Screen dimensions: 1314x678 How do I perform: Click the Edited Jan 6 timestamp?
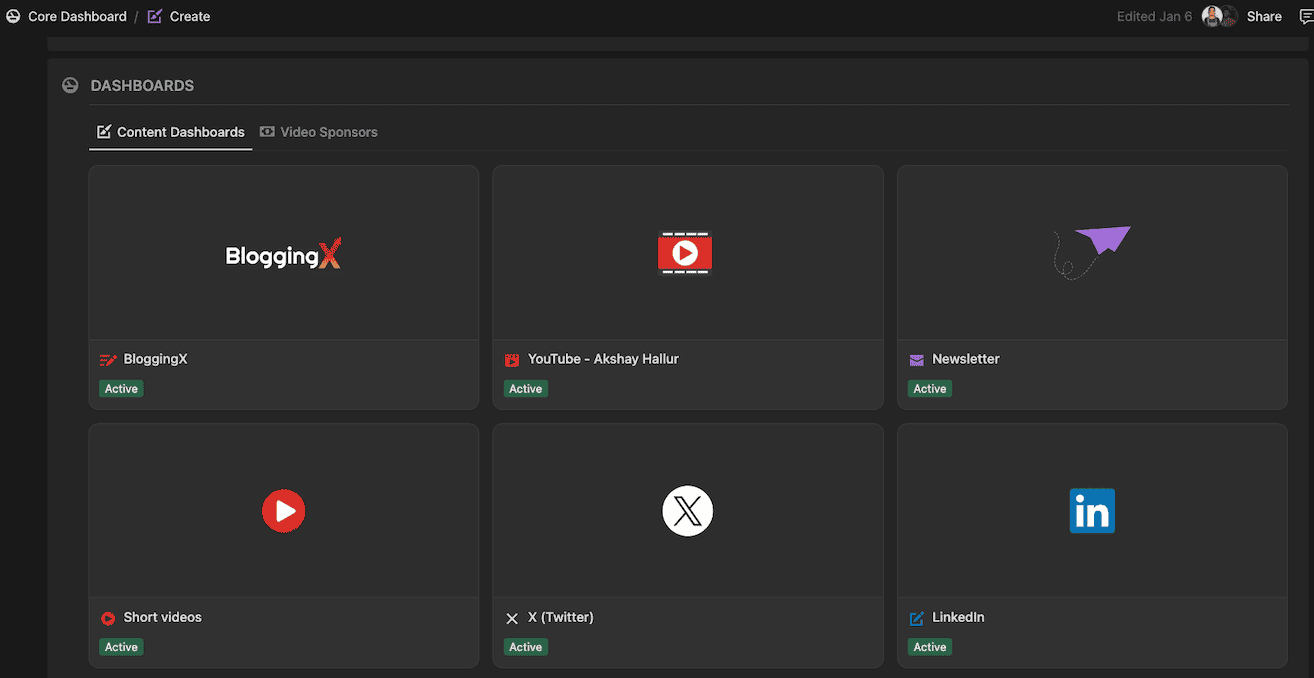[x=1154, y=16]
